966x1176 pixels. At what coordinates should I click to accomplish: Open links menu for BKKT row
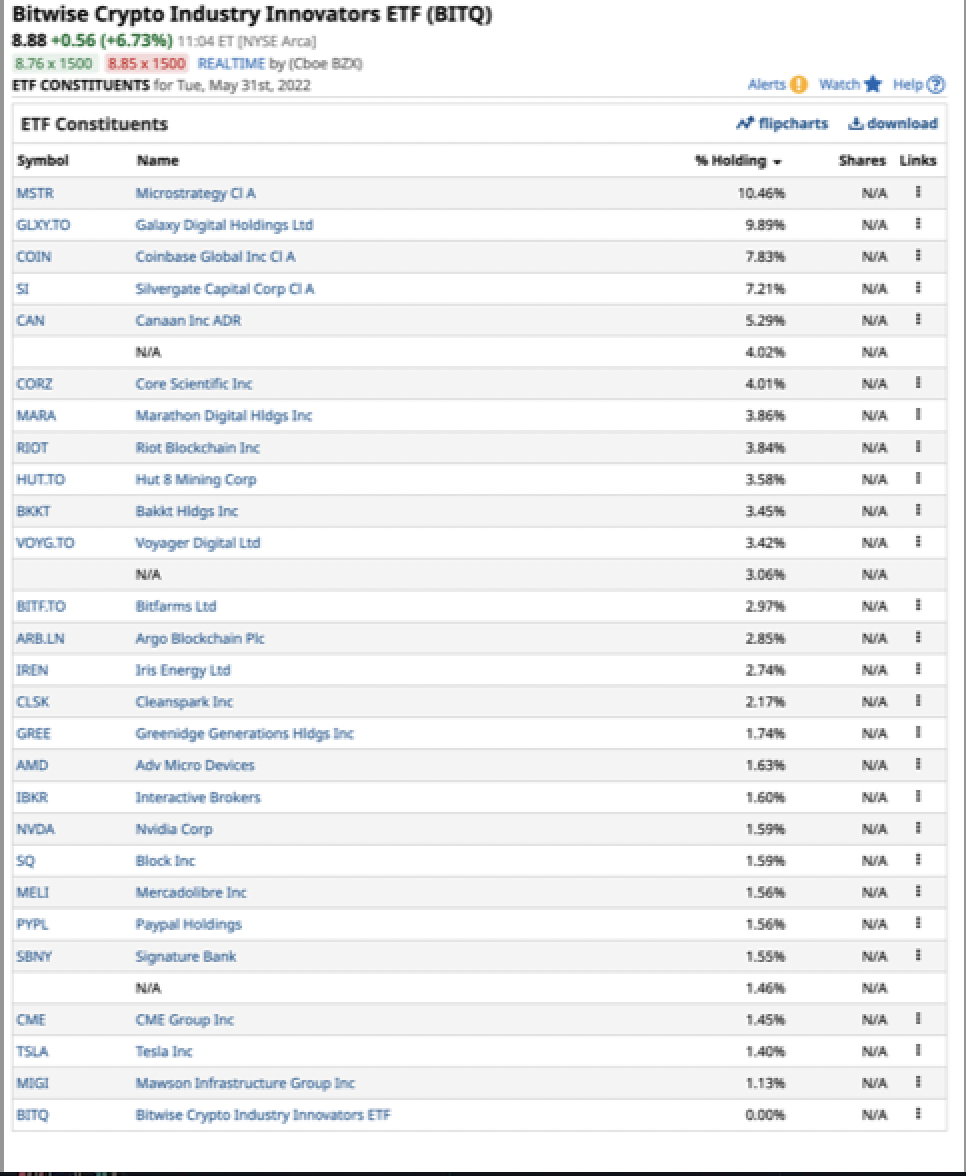tap(918, 510)
